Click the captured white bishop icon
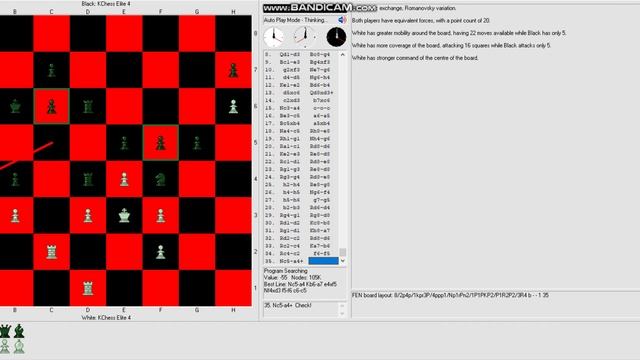Screen dimensions: 640x360 (x=19, y=347)
